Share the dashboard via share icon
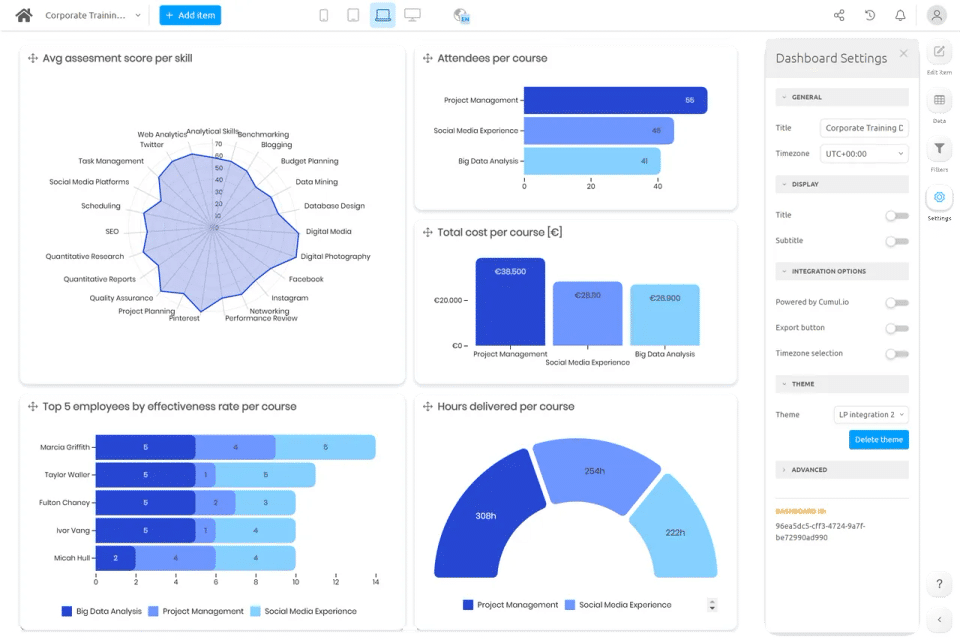Screen dimensions: 960x640 [839, 15]
